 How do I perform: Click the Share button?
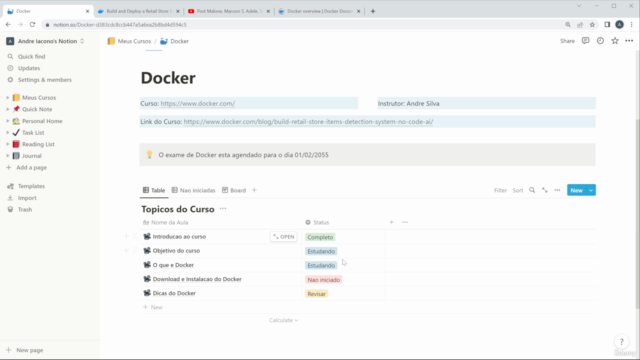[x=567, y=41]
